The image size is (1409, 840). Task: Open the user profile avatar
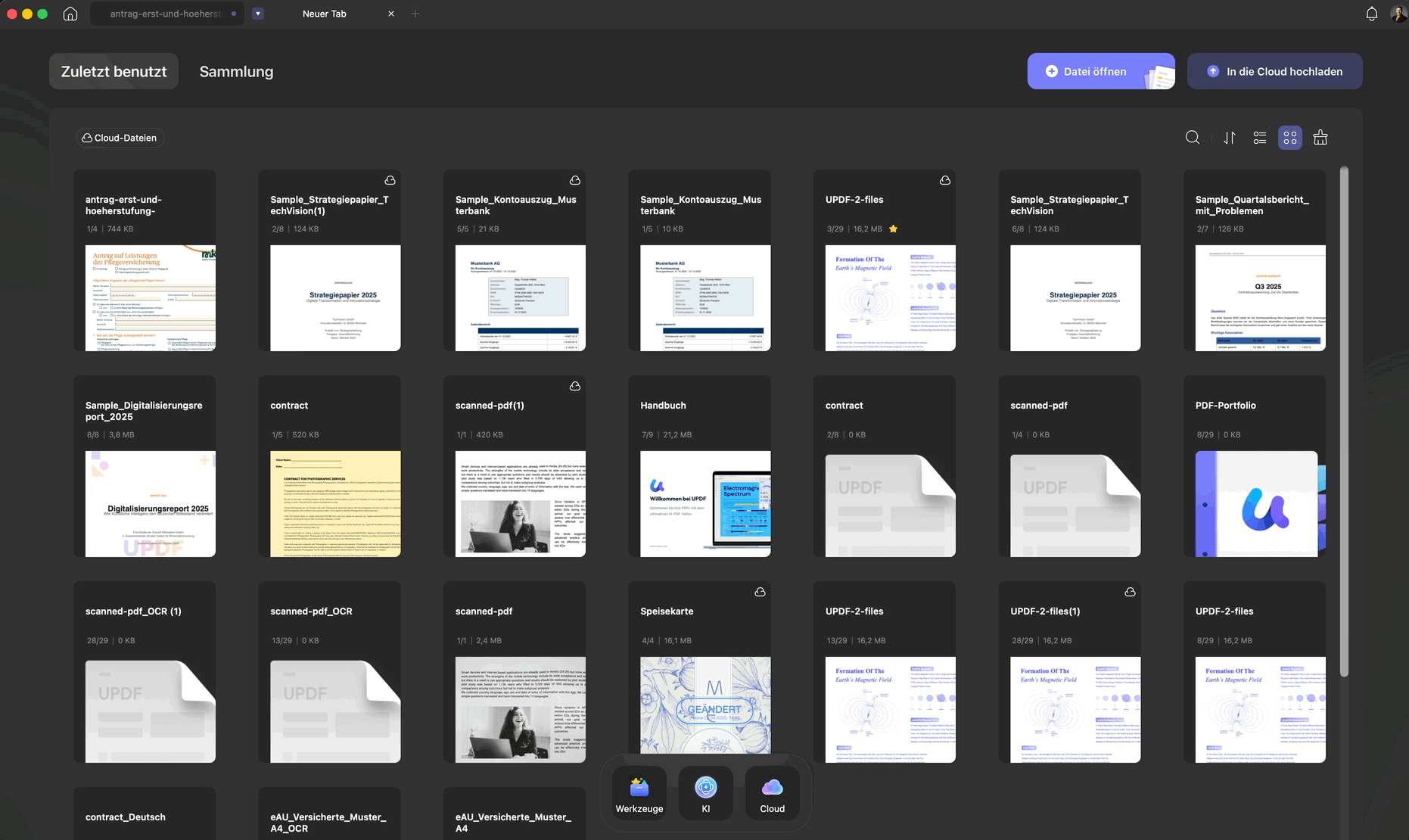1398,14
